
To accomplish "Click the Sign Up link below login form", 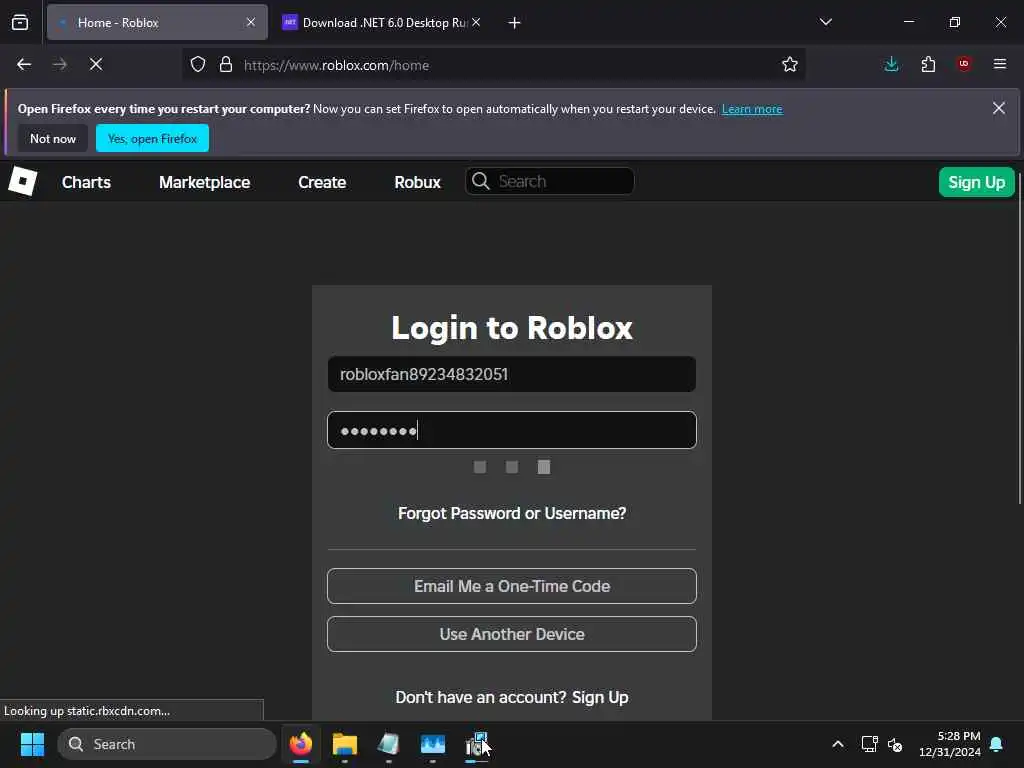I will 600,697.
